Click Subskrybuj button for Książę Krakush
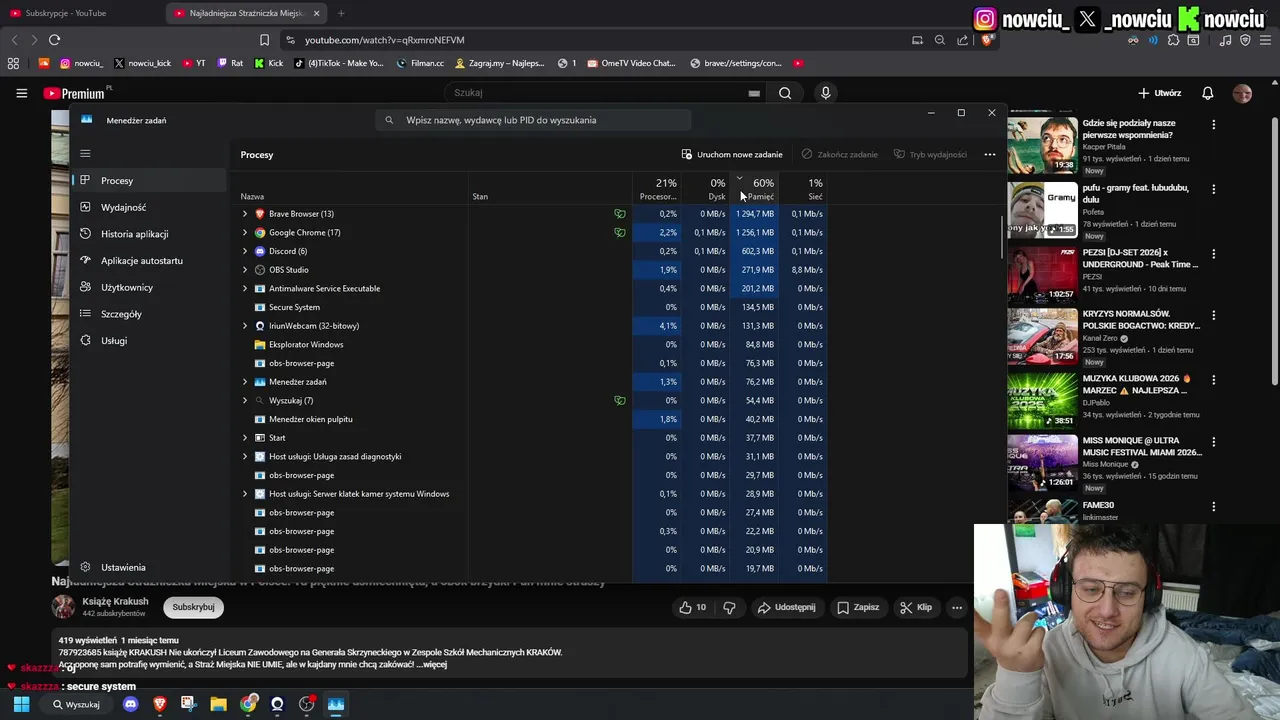The height and width of the screenshot is (720, 1280). (193, 607)
